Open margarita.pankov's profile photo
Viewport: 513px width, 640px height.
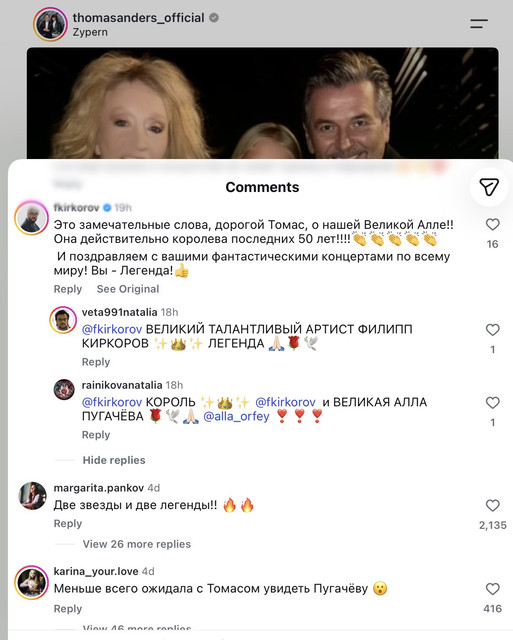[x=32, y=496]
